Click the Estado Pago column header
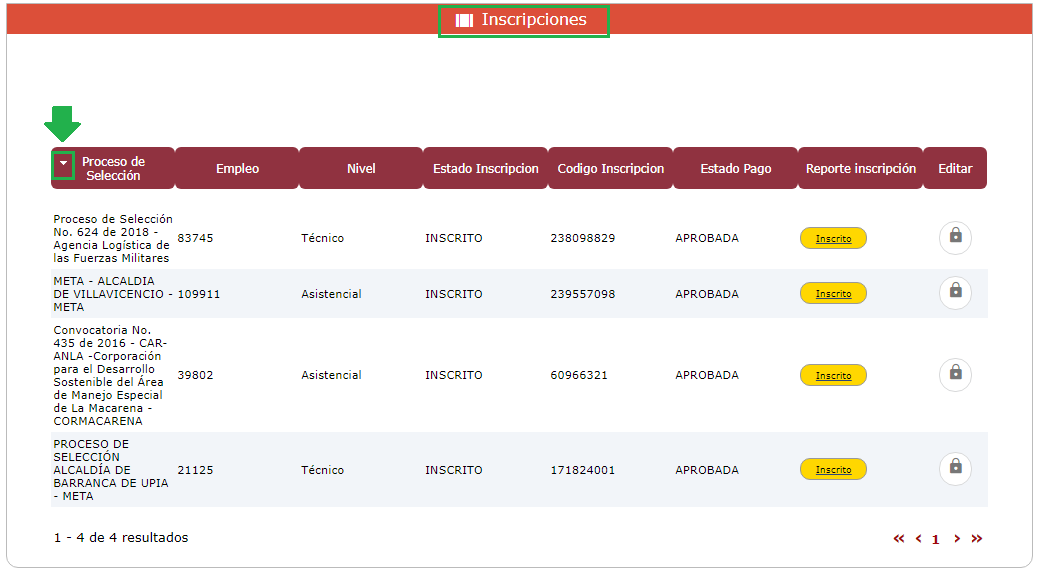 (735, 169)
